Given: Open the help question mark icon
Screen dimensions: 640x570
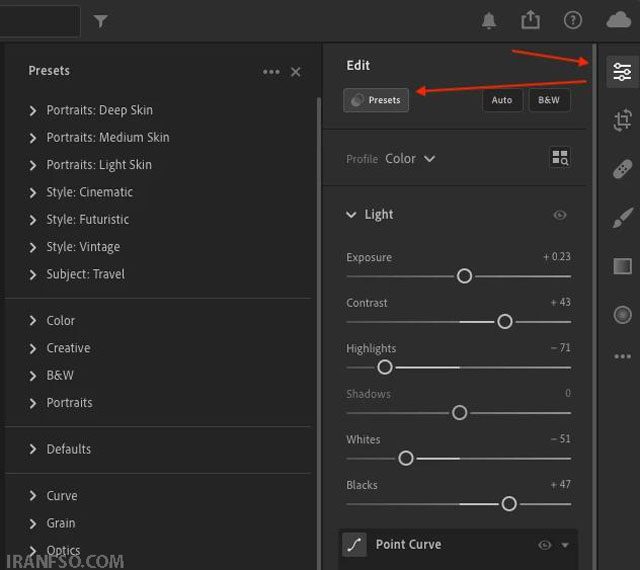Looking at the screenshot, I should (573, 20).
